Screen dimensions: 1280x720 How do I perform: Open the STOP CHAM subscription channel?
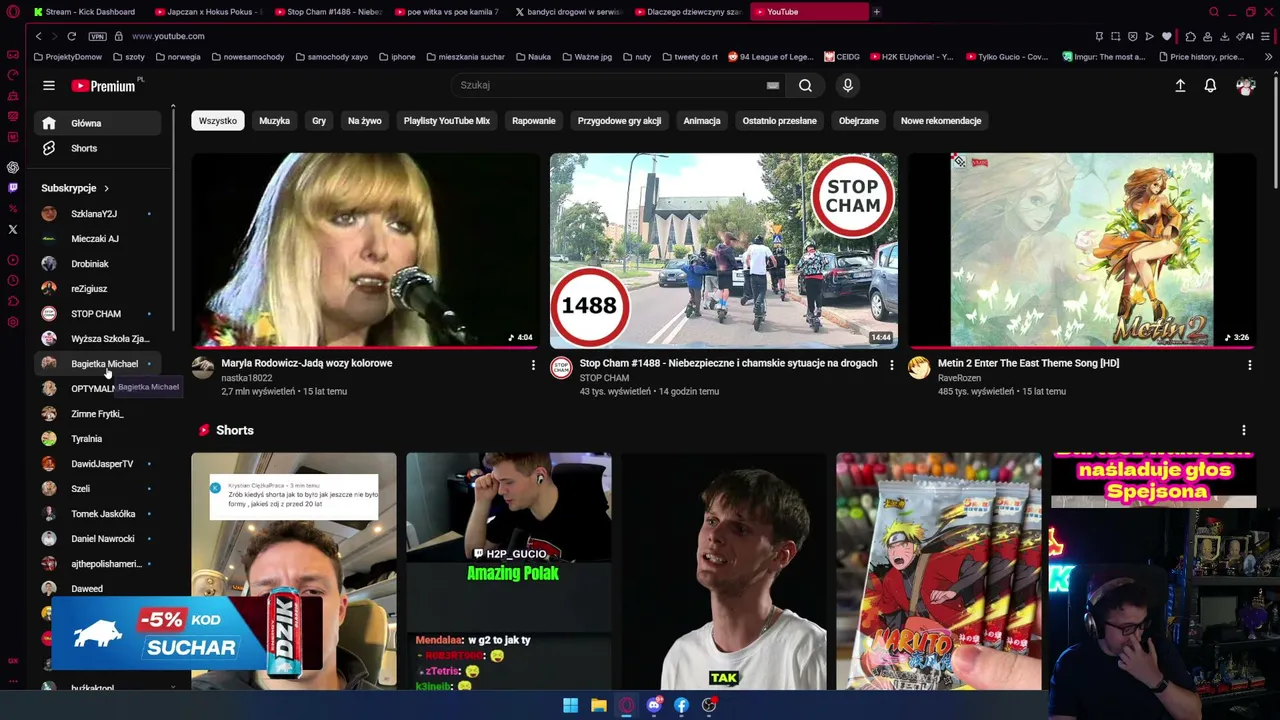[98, 314]
